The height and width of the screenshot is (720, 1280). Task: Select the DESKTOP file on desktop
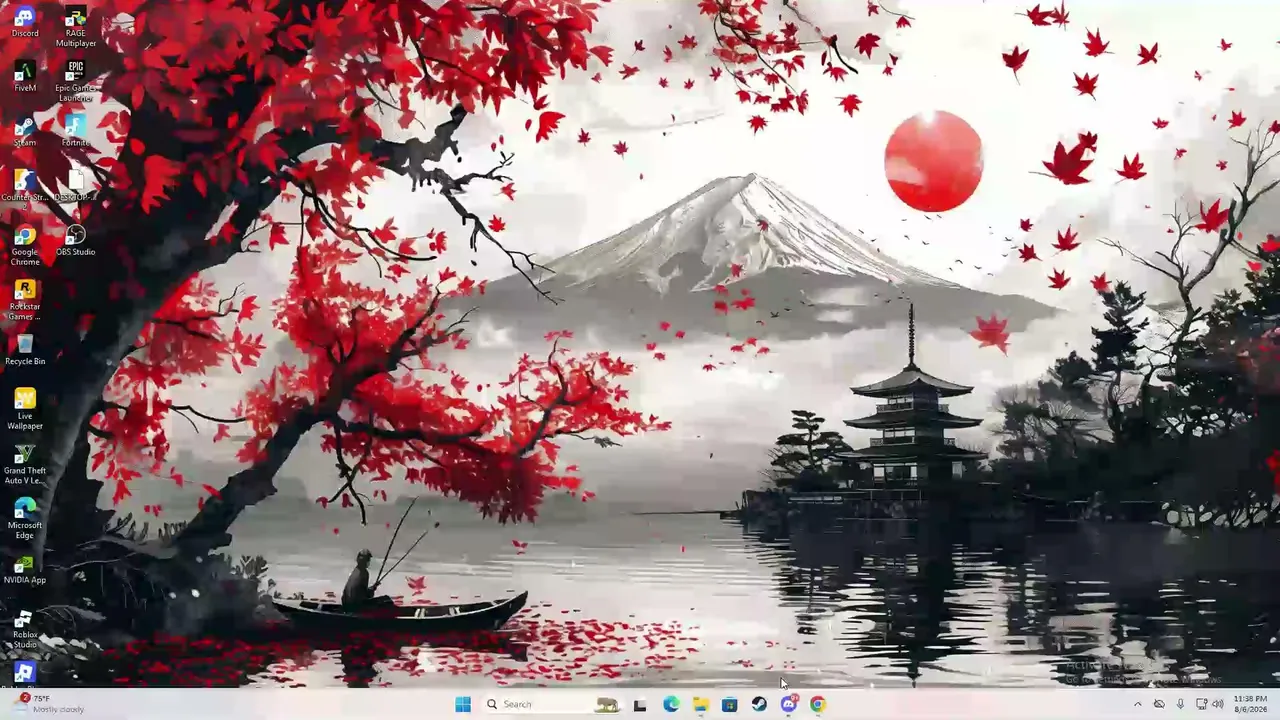coord(76,186)
